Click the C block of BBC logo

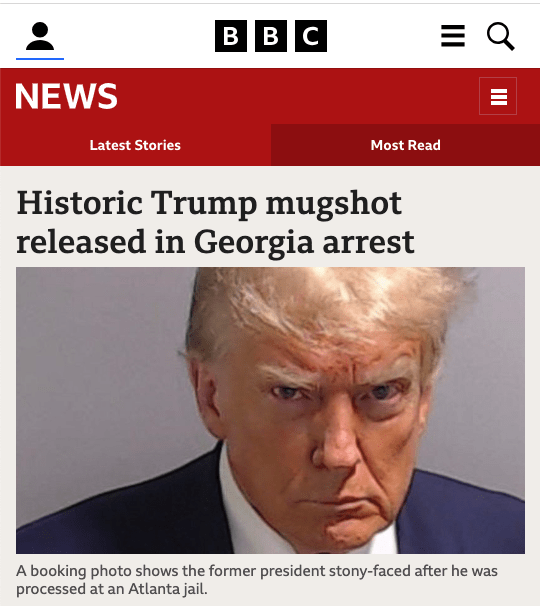(x=311, y=36)
